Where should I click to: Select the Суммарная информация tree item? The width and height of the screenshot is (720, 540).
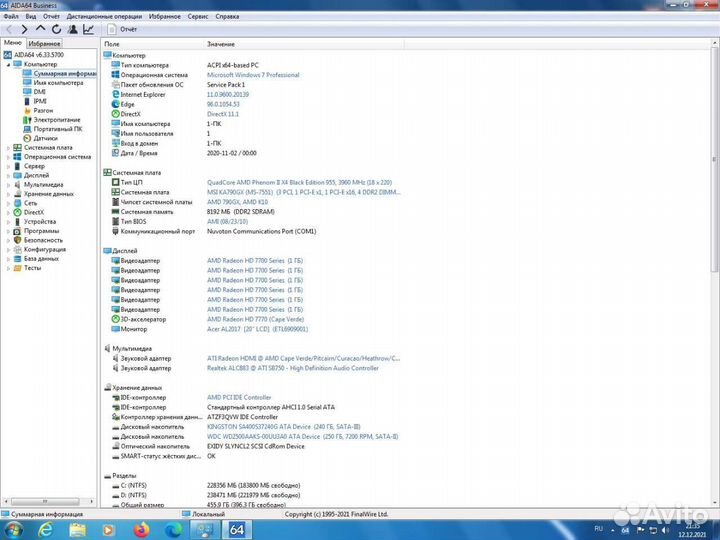59,73
